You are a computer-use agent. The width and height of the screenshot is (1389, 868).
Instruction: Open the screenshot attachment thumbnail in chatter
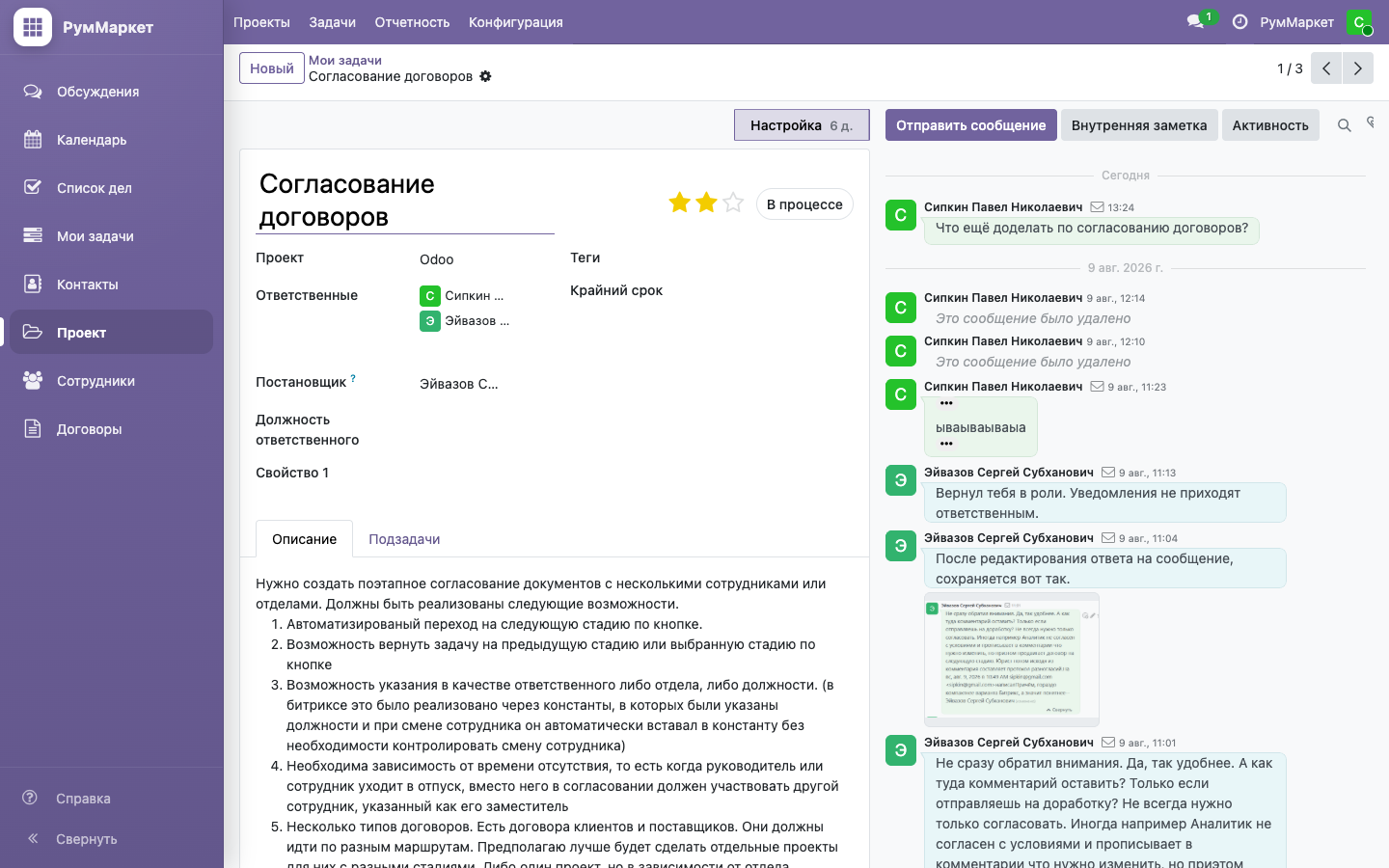click(x=1012, y=660)
